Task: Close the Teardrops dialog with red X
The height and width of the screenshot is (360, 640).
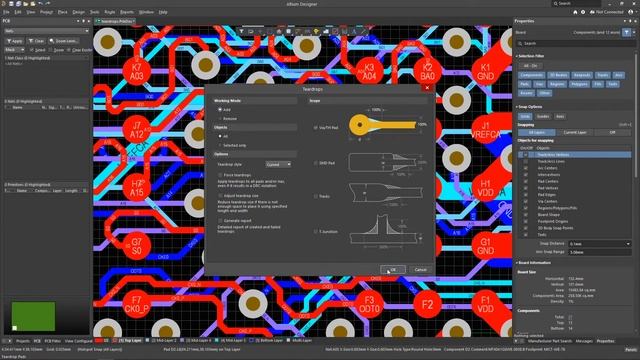Action: [x=427, y=88]
